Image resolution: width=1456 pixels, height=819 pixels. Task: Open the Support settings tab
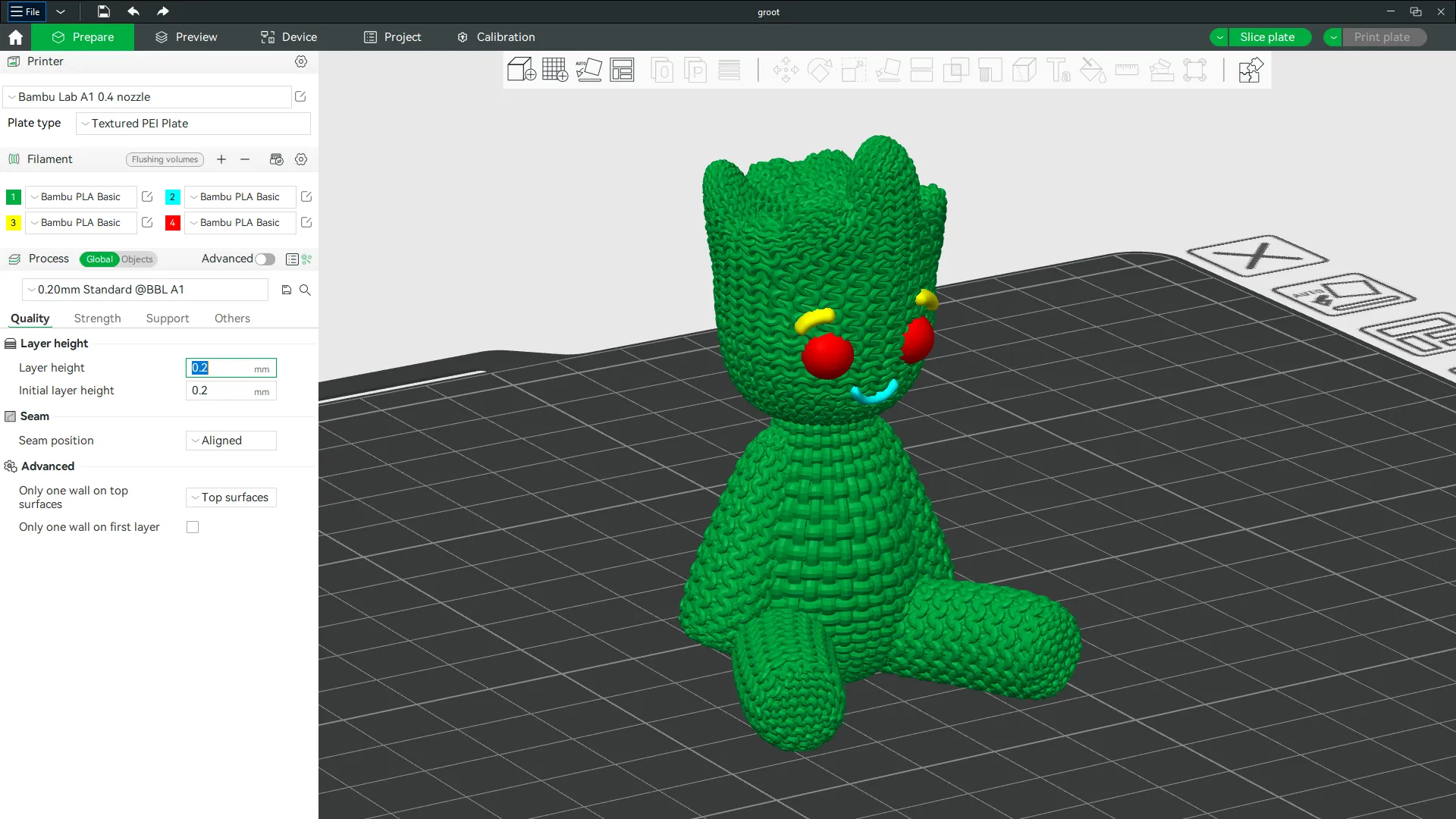(167, 318)
